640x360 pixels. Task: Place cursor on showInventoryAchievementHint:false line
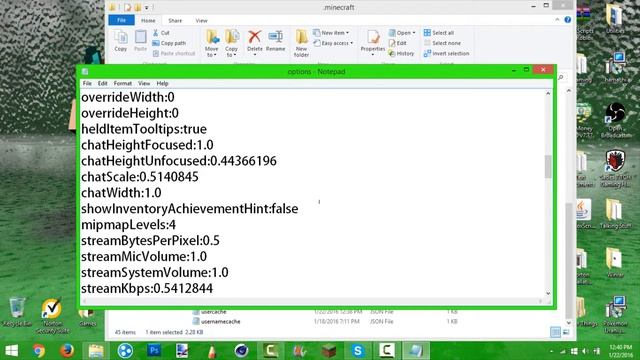(x=190, y=209)
